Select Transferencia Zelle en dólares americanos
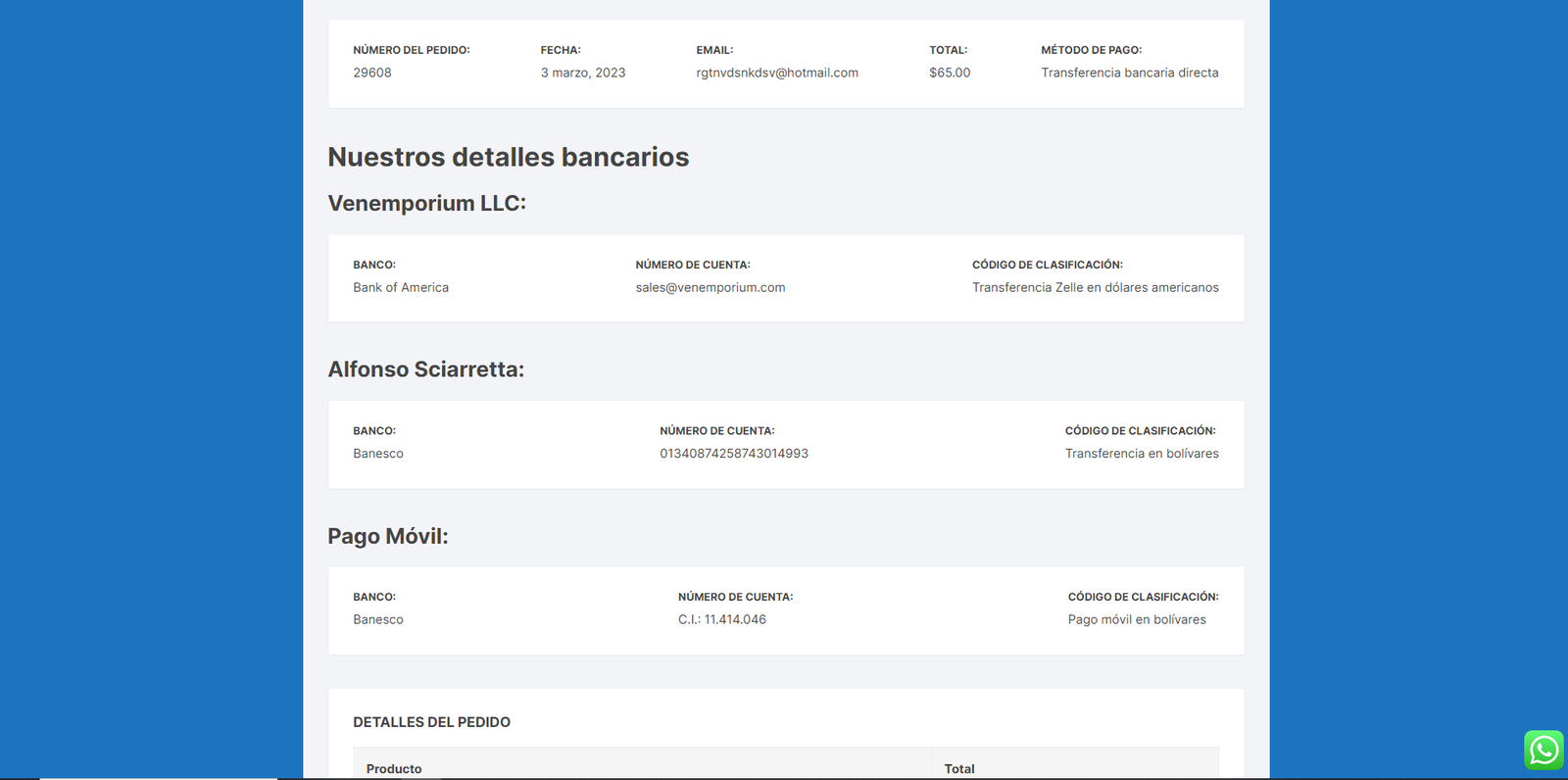Image resolution: width=1568 pixels, height=780 pixels. [1096, 287]
